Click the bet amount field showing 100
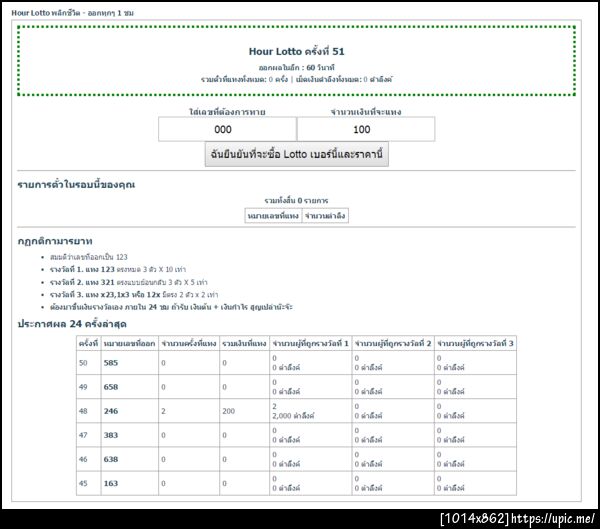The width and height of the screenshot is (600, 529). click(x=366, y=129)
